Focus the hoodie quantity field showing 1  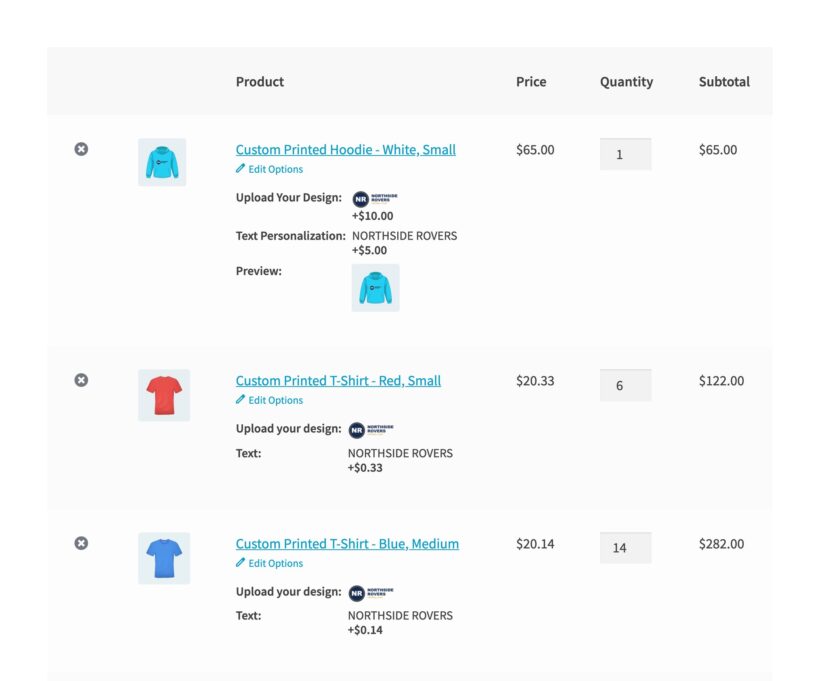pyautogui.click(x=625, y=154)
